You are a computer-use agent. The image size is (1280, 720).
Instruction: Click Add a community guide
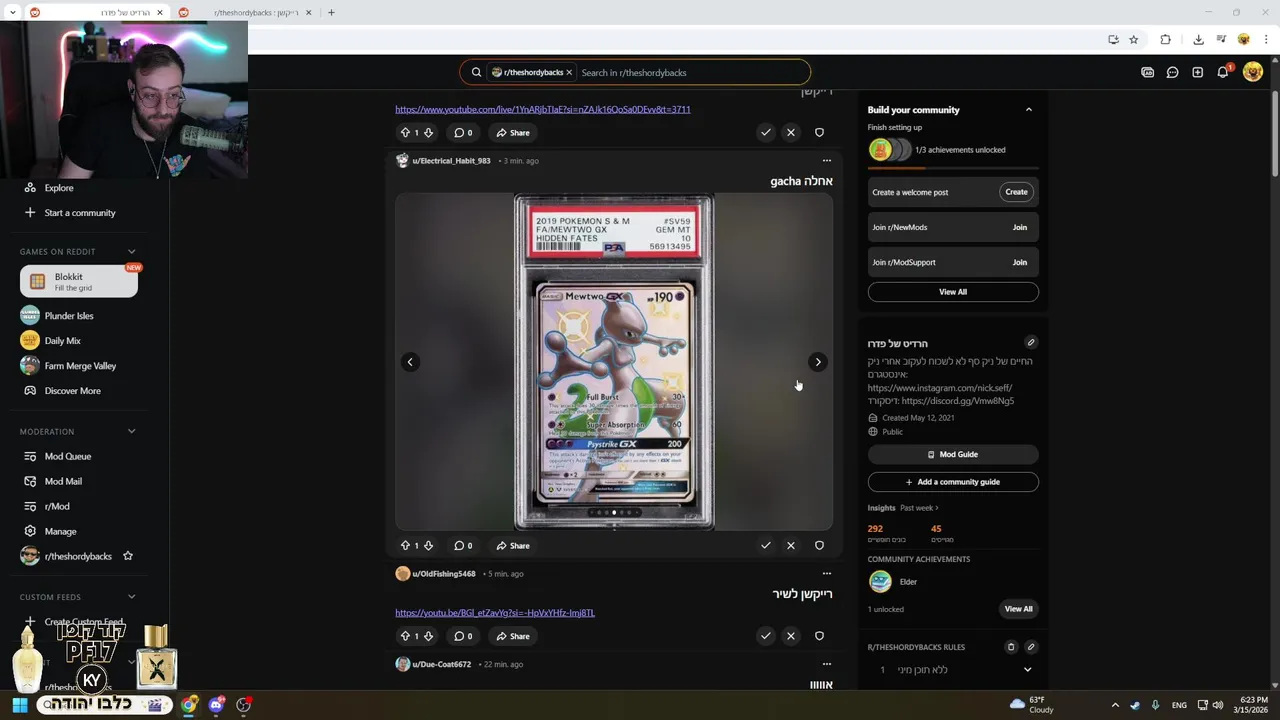[x=953, y=482]
